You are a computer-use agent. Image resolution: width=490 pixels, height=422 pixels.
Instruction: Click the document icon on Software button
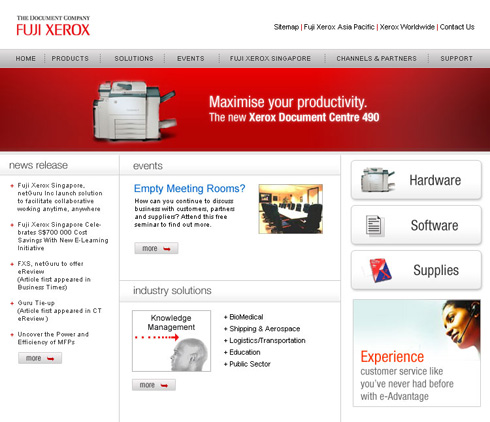(375, 226)
